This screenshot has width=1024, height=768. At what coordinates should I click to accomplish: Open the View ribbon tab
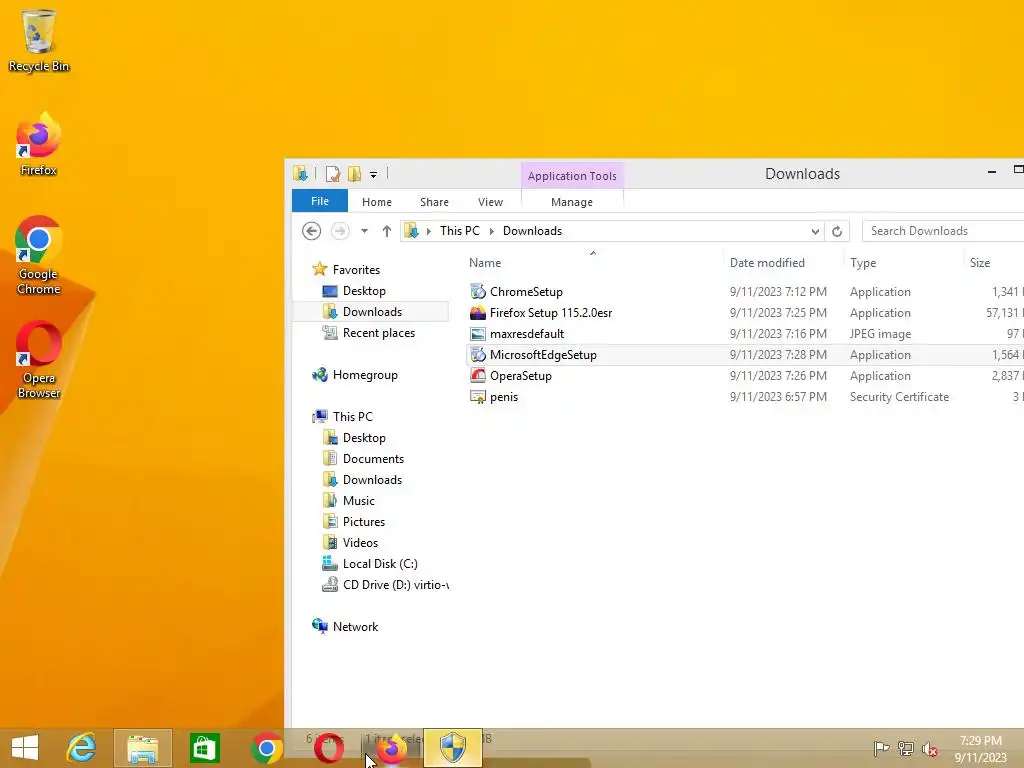490,202
